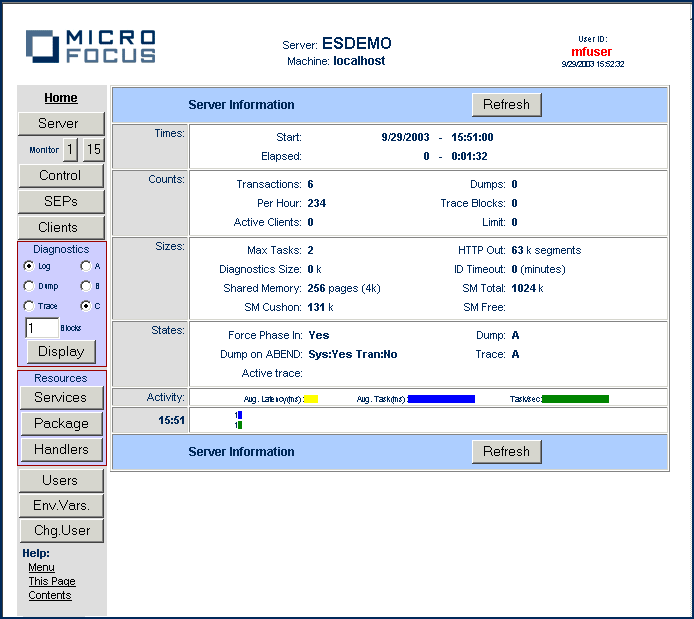Select the Trace diagnostics radio button
The height and width of the screenshot is (619, 694).
coord(29,306)
